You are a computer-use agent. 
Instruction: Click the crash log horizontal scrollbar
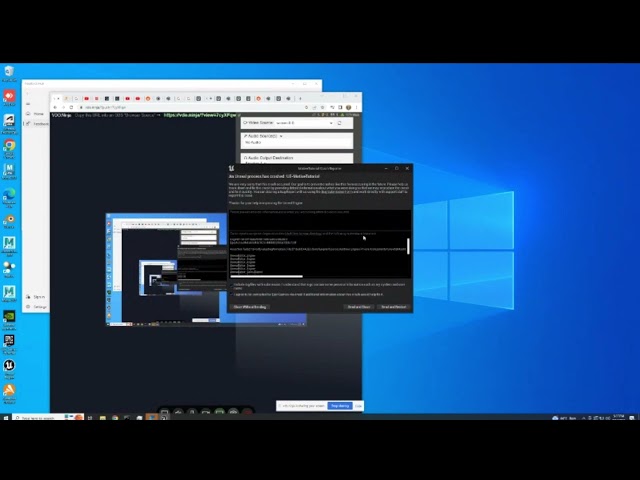point(266,277)
